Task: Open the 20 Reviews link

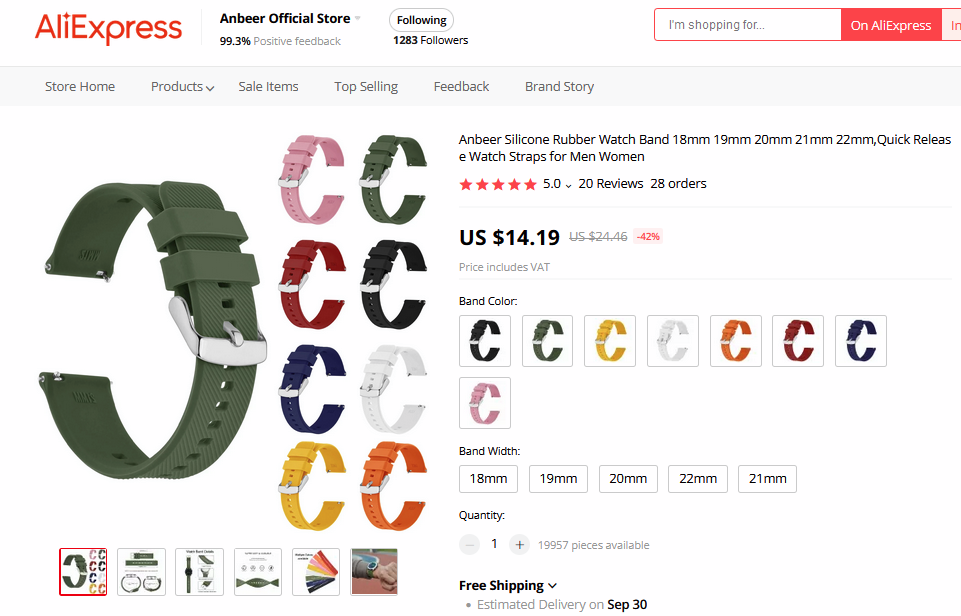Action: pos(611,184)
